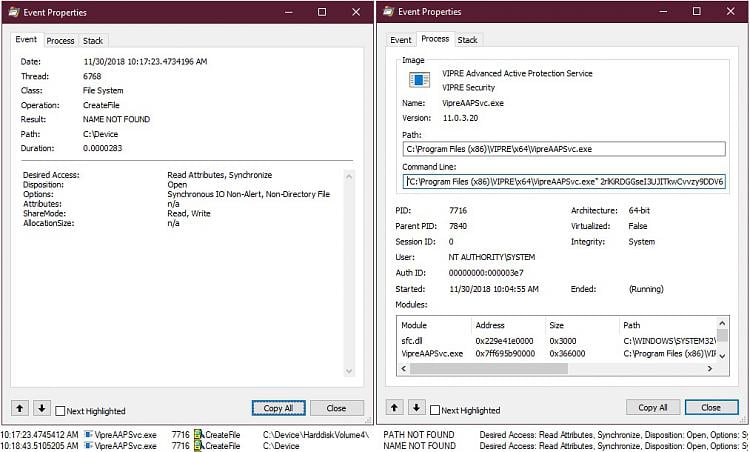750x452 pixels.
Task: Click down arrow in left Event Properties window
Action: pos(42,408)
